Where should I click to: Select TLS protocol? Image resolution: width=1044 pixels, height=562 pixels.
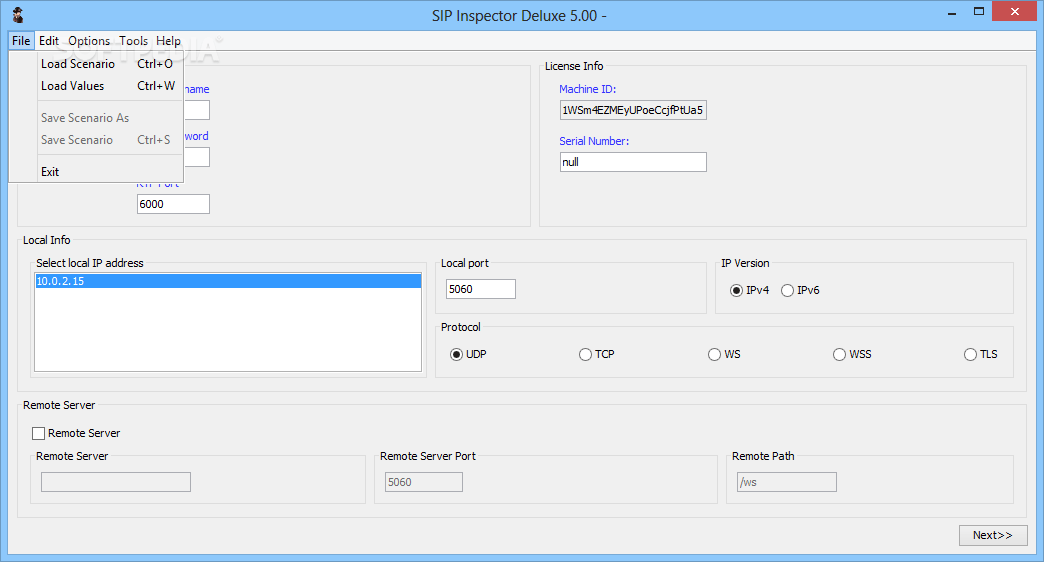point(970,354)
